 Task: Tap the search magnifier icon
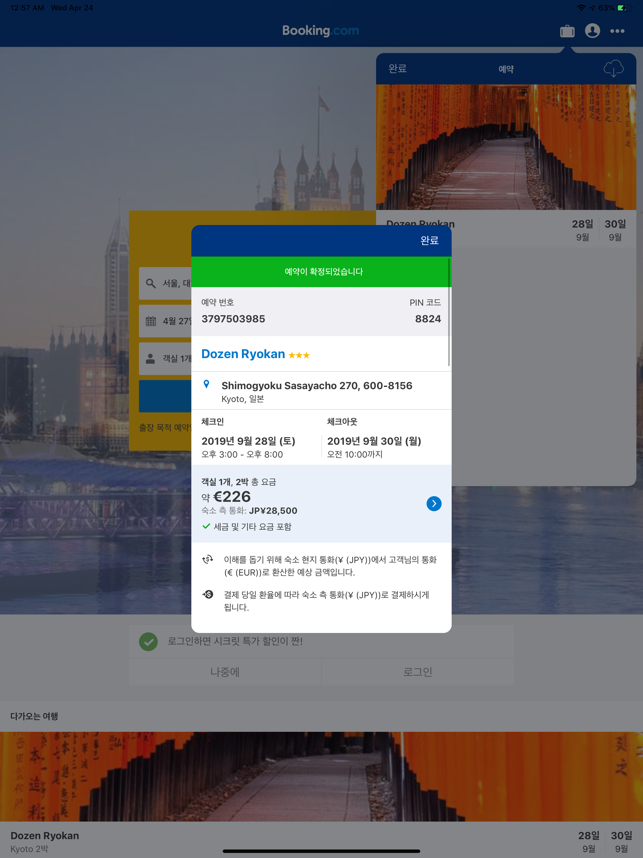point(151,283)
